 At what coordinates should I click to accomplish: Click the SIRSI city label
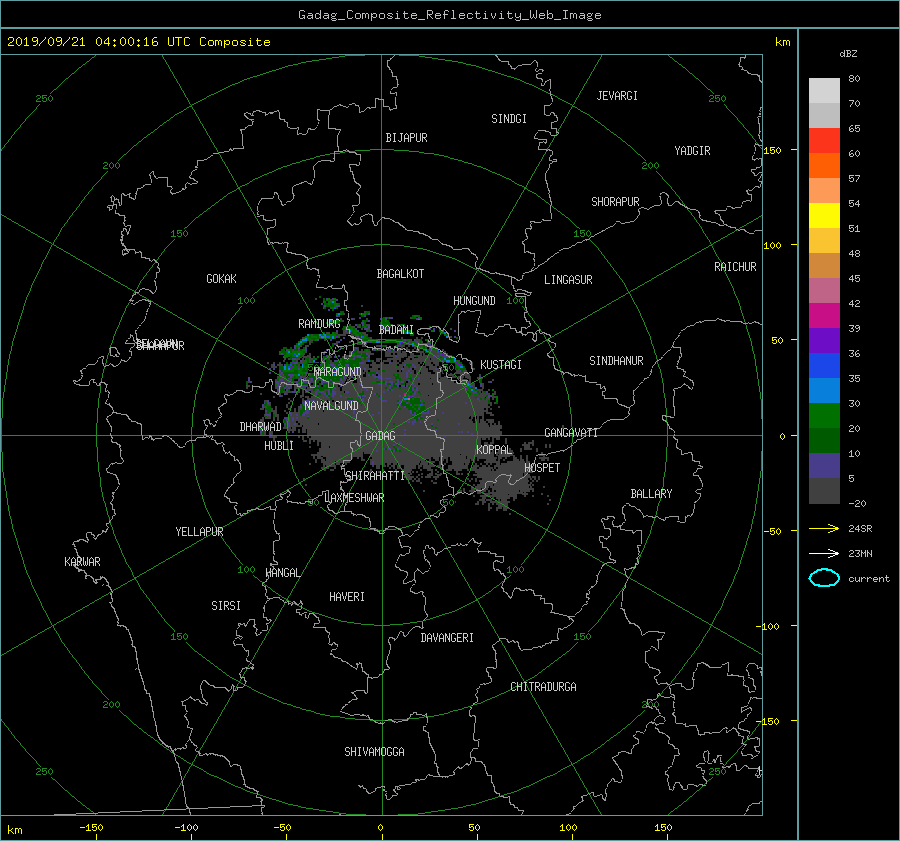[226, 606]
